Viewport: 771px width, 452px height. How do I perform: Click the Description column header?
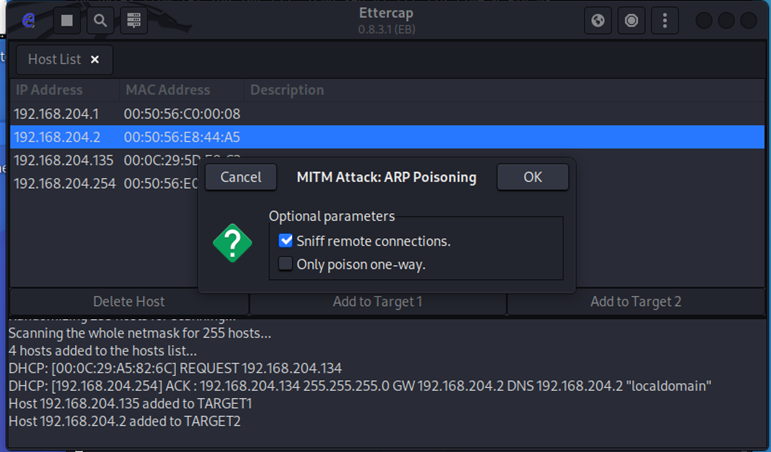point(287,90)
